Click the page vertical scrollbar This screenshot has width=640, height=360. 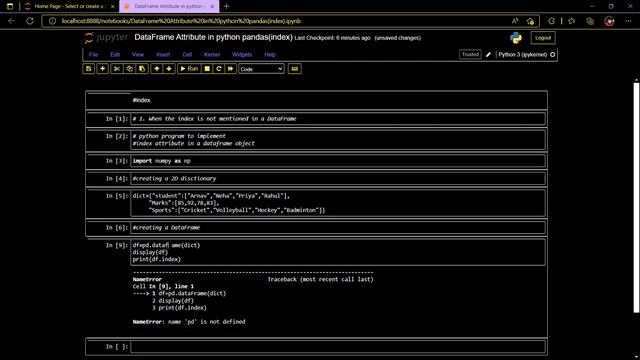click(x=636, y=198)
